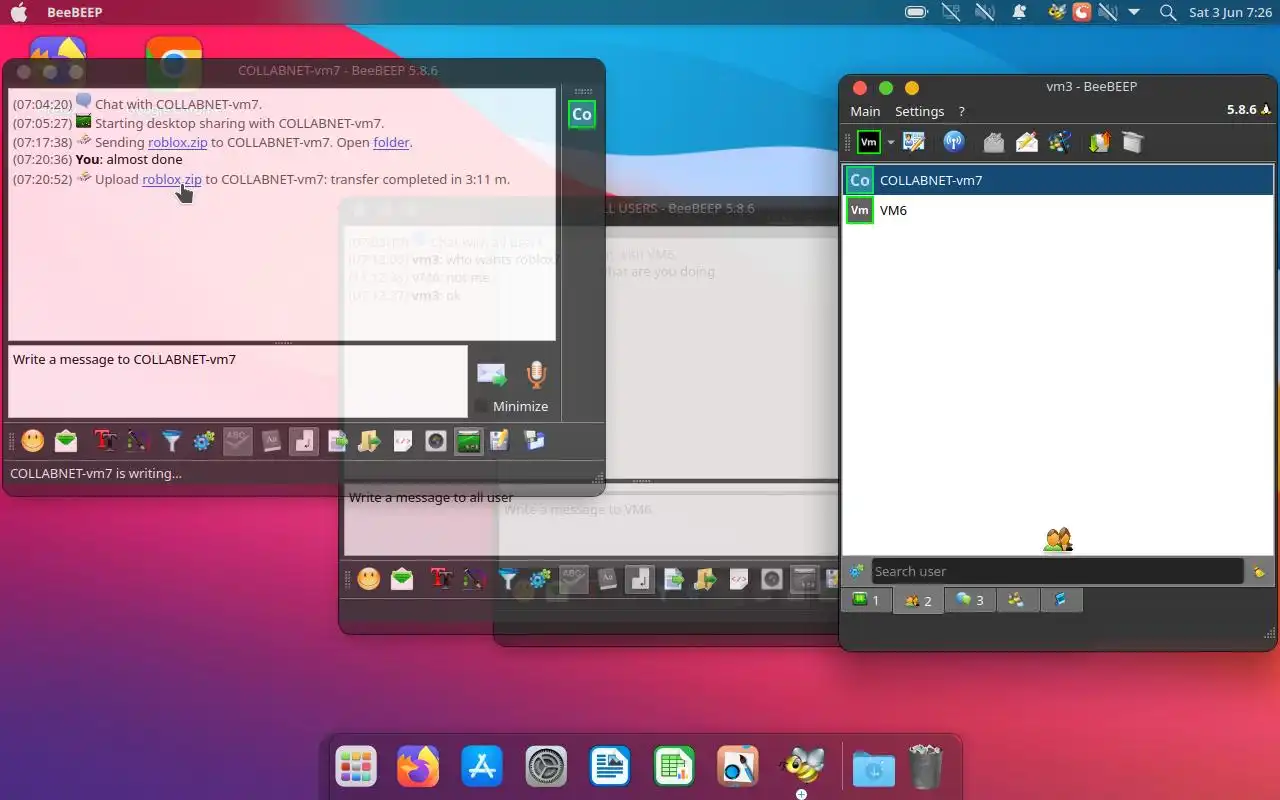Open the App Store dock icon

coord(482,767)
